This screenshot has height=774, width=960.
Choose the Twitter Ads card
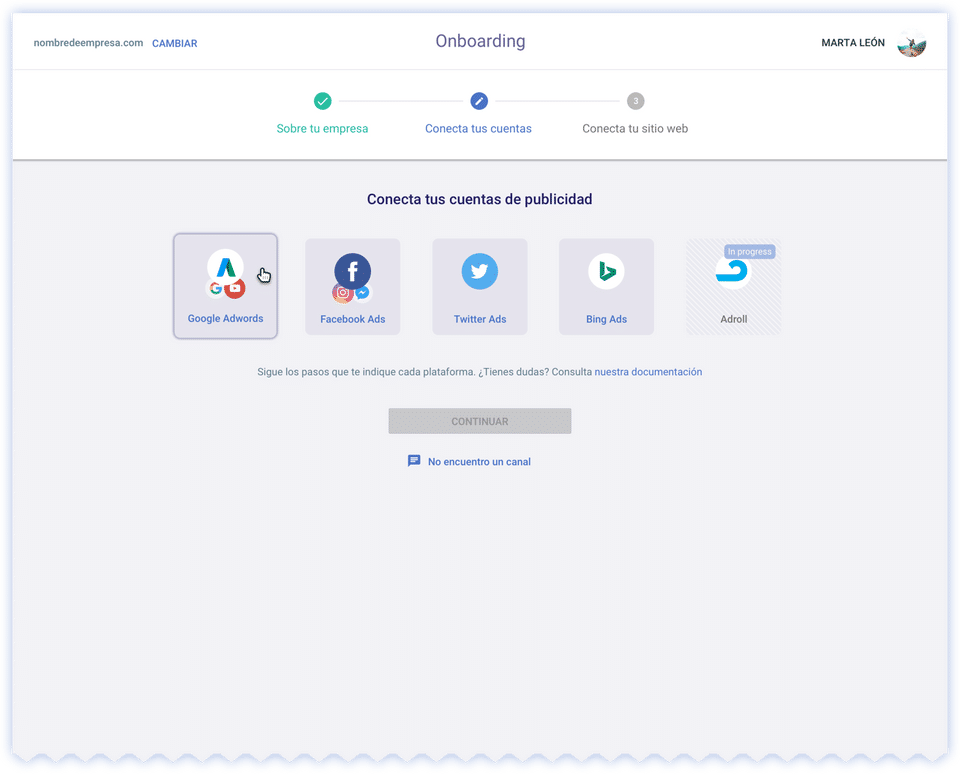click(x=480, y=287)
